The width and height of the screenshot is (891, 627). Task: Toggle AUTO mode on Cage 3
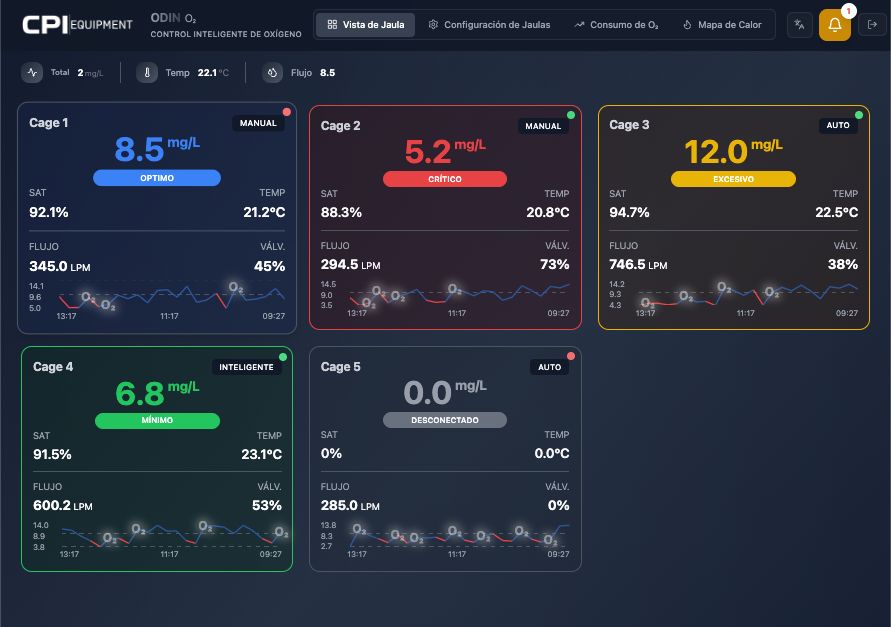[x=838, y=126]
